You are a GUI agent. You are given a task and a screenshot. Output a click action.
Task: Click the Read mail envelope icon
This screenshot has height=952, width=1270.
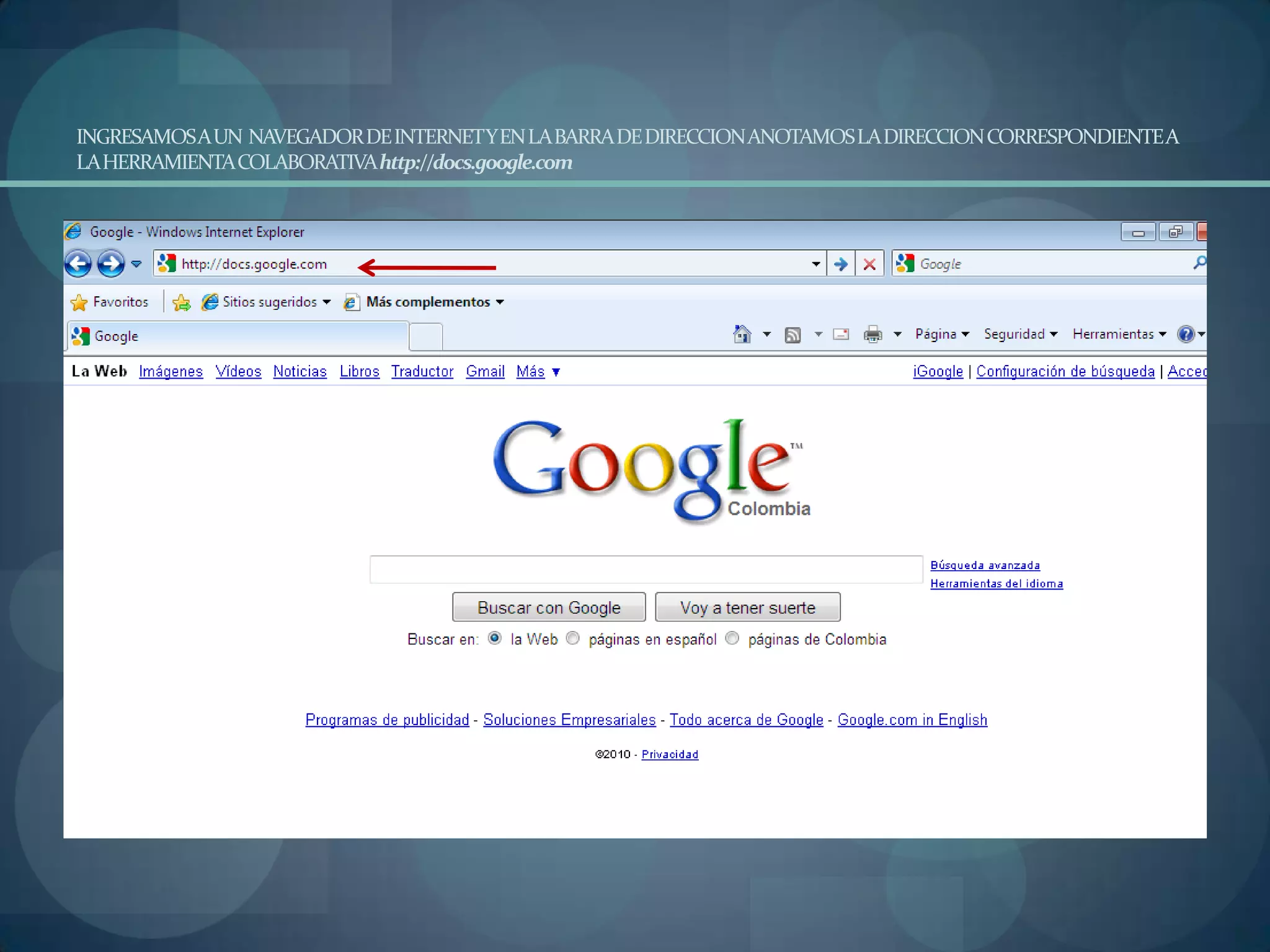coord(841,334)
